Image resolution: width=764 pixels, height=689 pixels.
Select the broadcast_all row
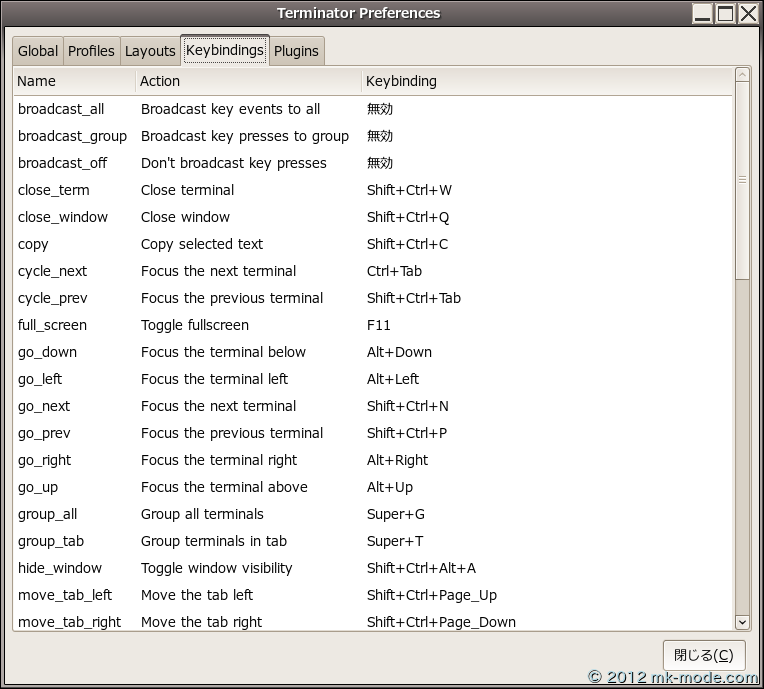point(61,109)
